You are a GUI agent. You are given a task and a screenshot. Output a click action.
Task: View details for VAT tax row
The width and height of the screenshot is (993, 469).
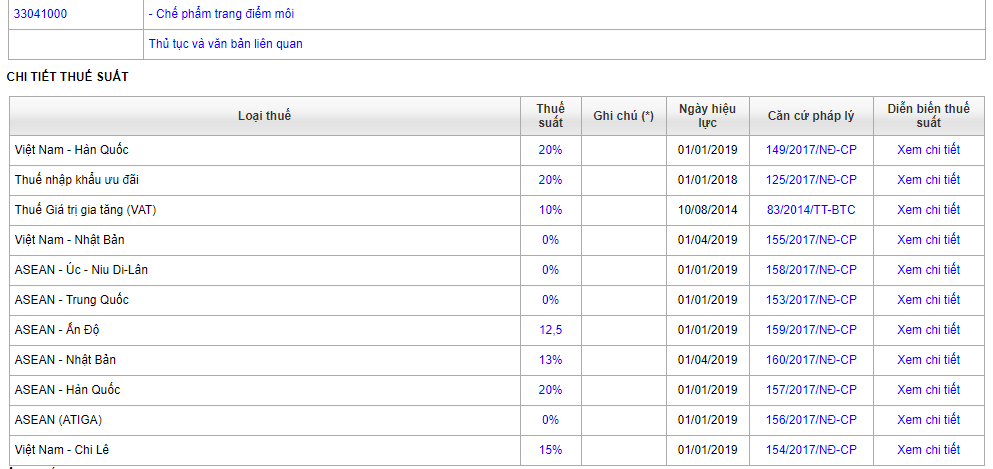tap(928, 210)
